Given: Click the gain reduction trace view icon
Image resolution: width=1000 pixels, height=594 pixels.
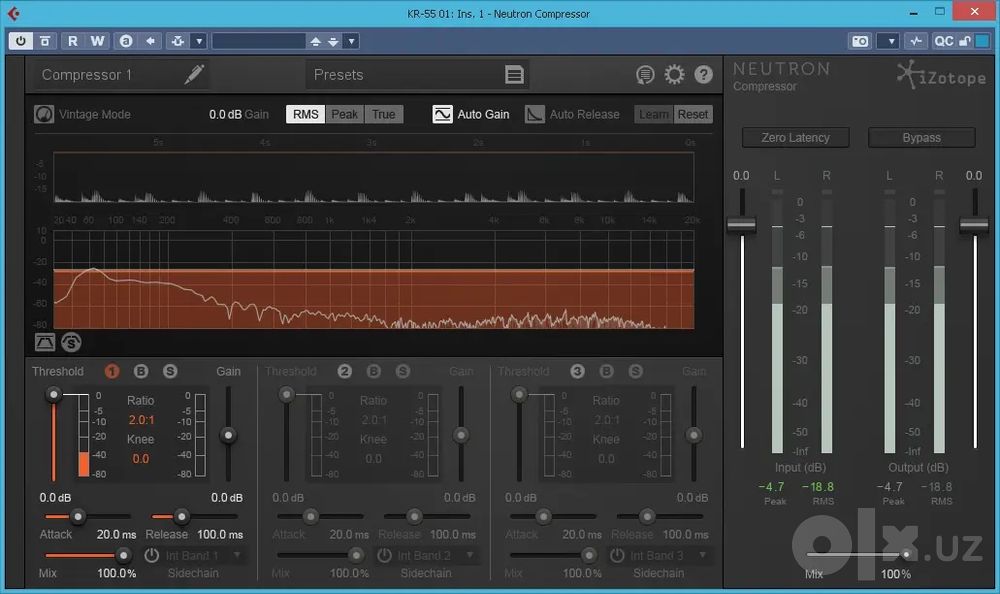Looking at the screenshot, I should point(45,342).
